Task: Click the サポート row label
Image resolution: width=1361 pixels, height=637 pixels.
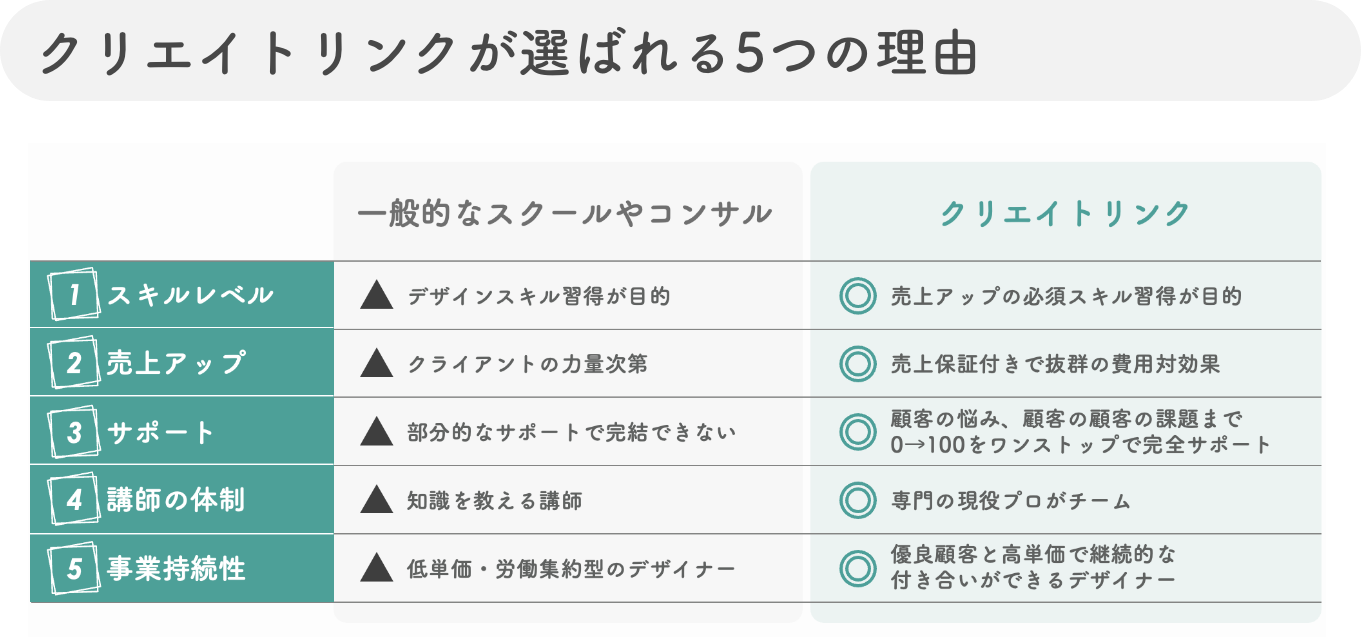Action: coord(161,432)
